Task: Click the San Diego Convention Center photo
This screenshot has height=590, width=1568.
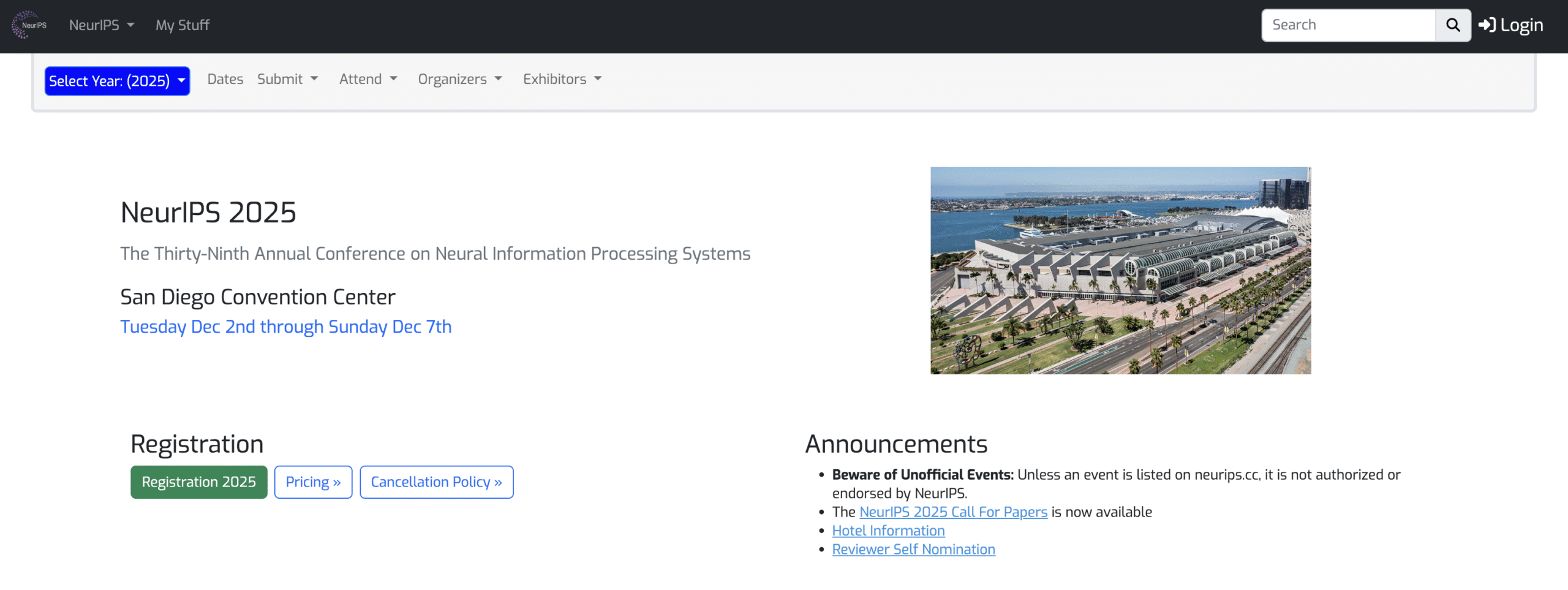Action: point(1120,270)
